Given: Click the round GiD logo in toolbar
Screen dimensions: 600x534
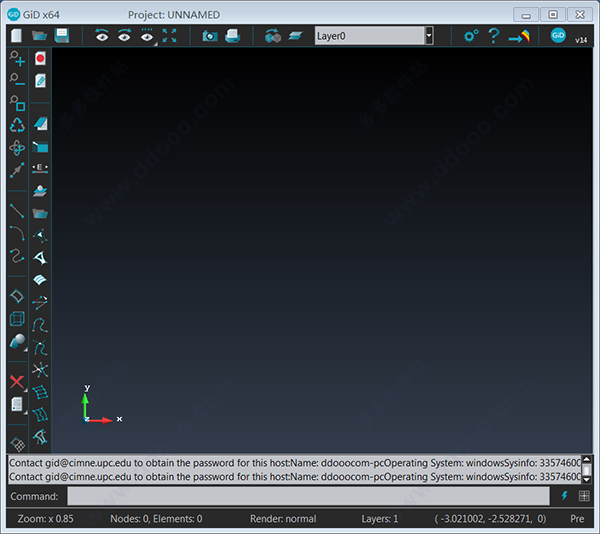Looking at the screenshot, I should [x=558, y=35].
